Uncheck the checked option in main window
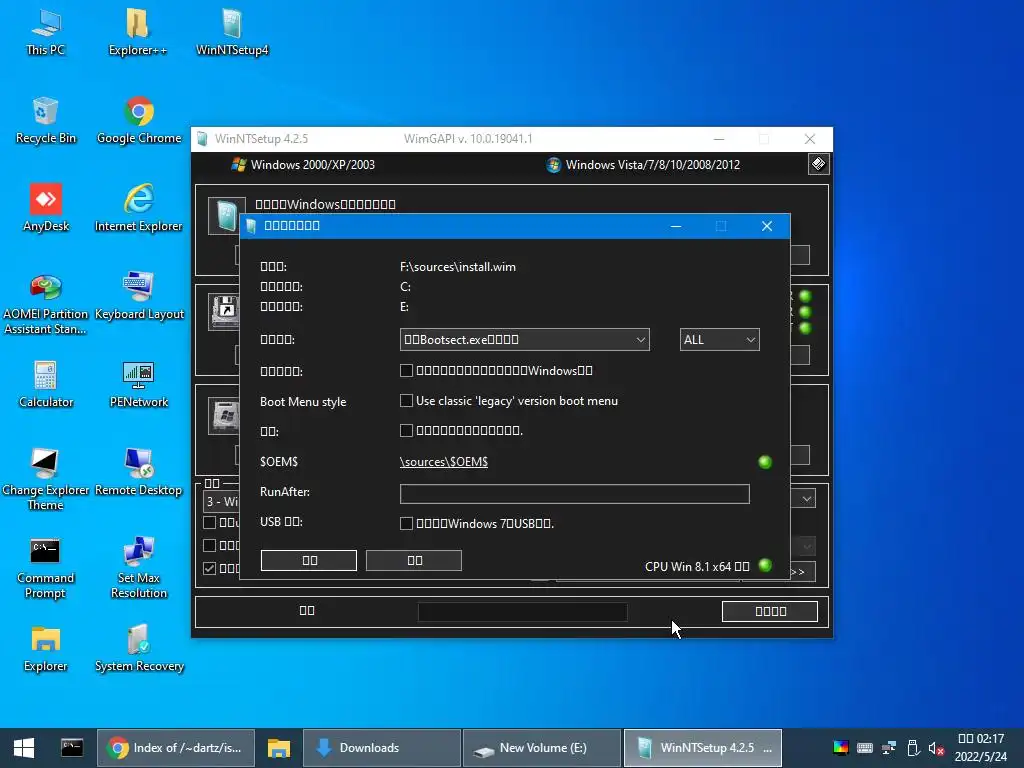 [x=210, y=568]
